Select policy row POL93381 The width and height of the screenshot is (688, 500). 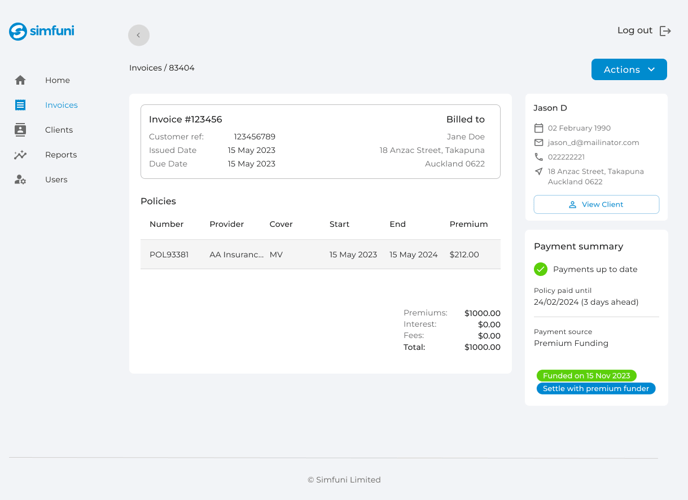[320, 254]
